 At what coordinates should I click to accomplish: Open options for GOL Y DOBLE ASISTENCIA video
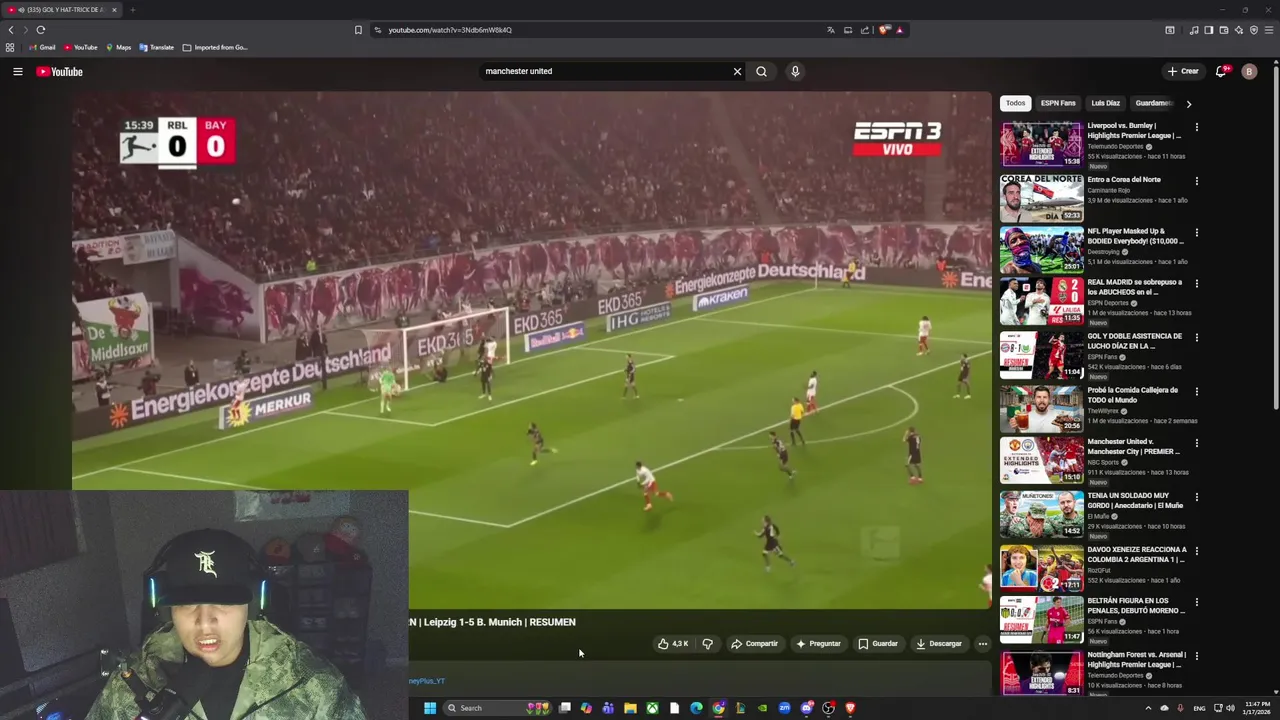(x=1196, y=338)
